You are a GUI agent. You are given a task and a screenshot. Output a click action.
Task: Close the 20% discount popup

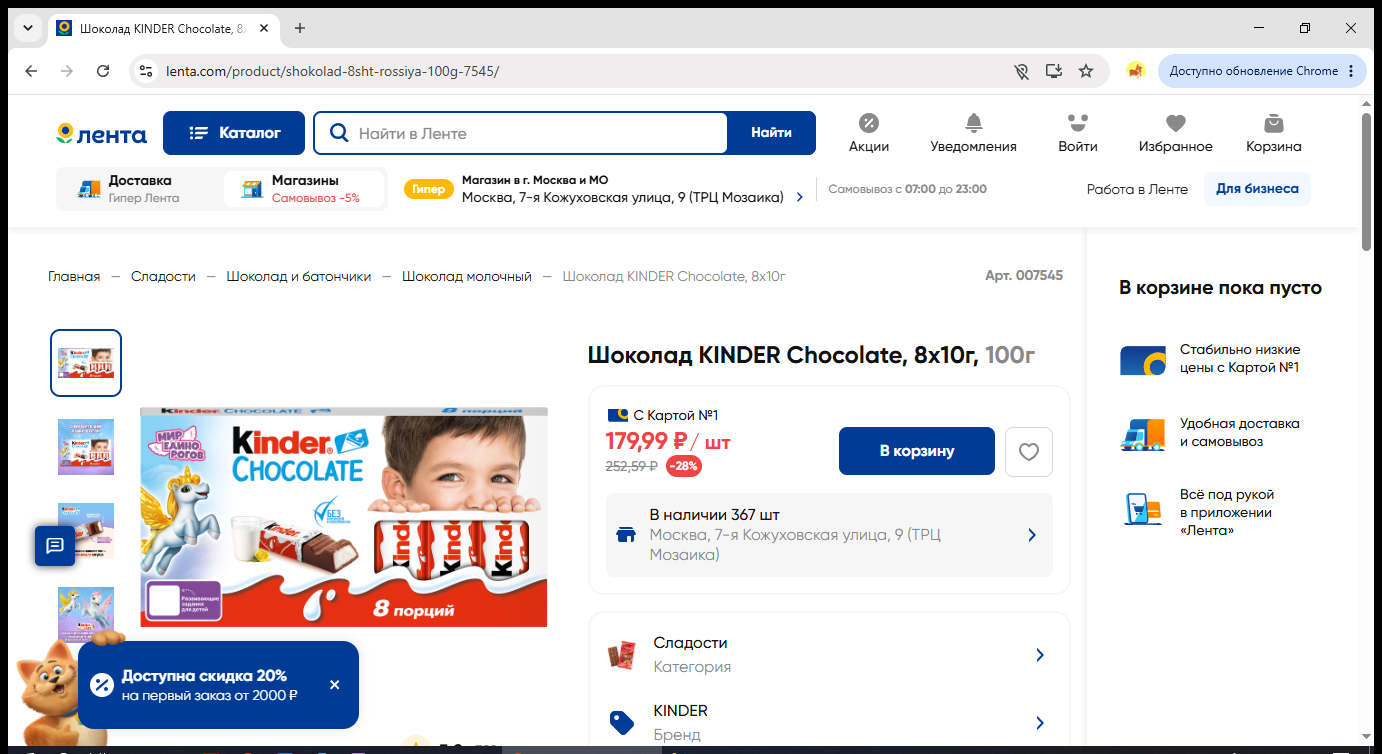(334, 685)
